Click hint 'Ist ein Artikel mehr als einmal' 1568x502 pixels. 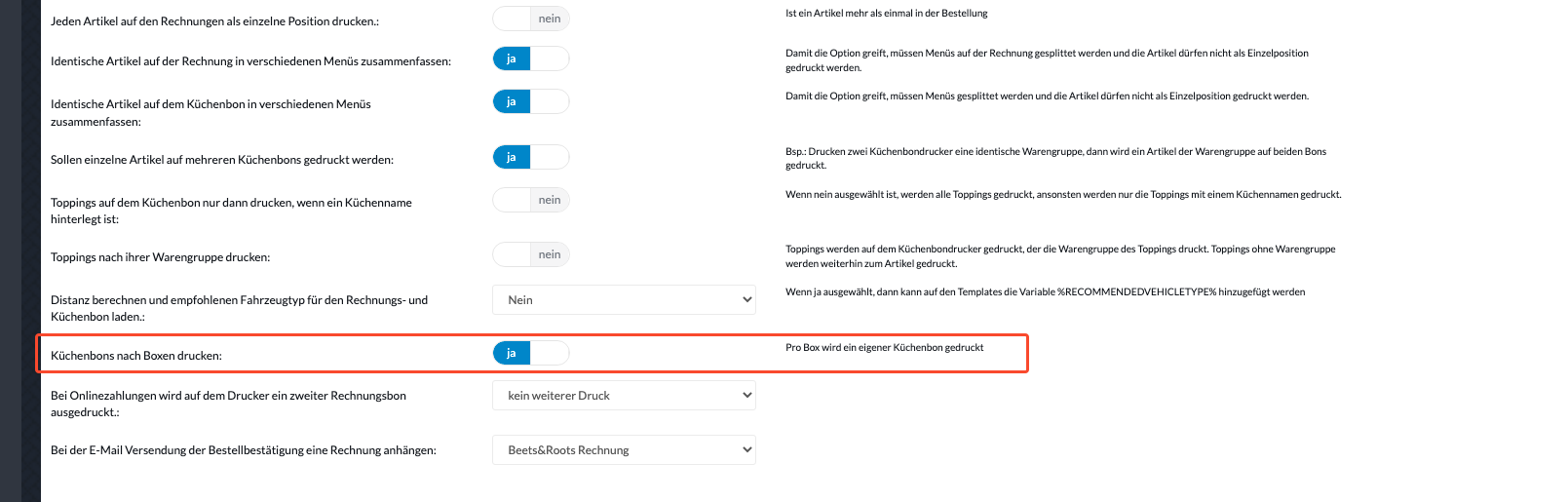pyautogui.click(x=887, y=14)
